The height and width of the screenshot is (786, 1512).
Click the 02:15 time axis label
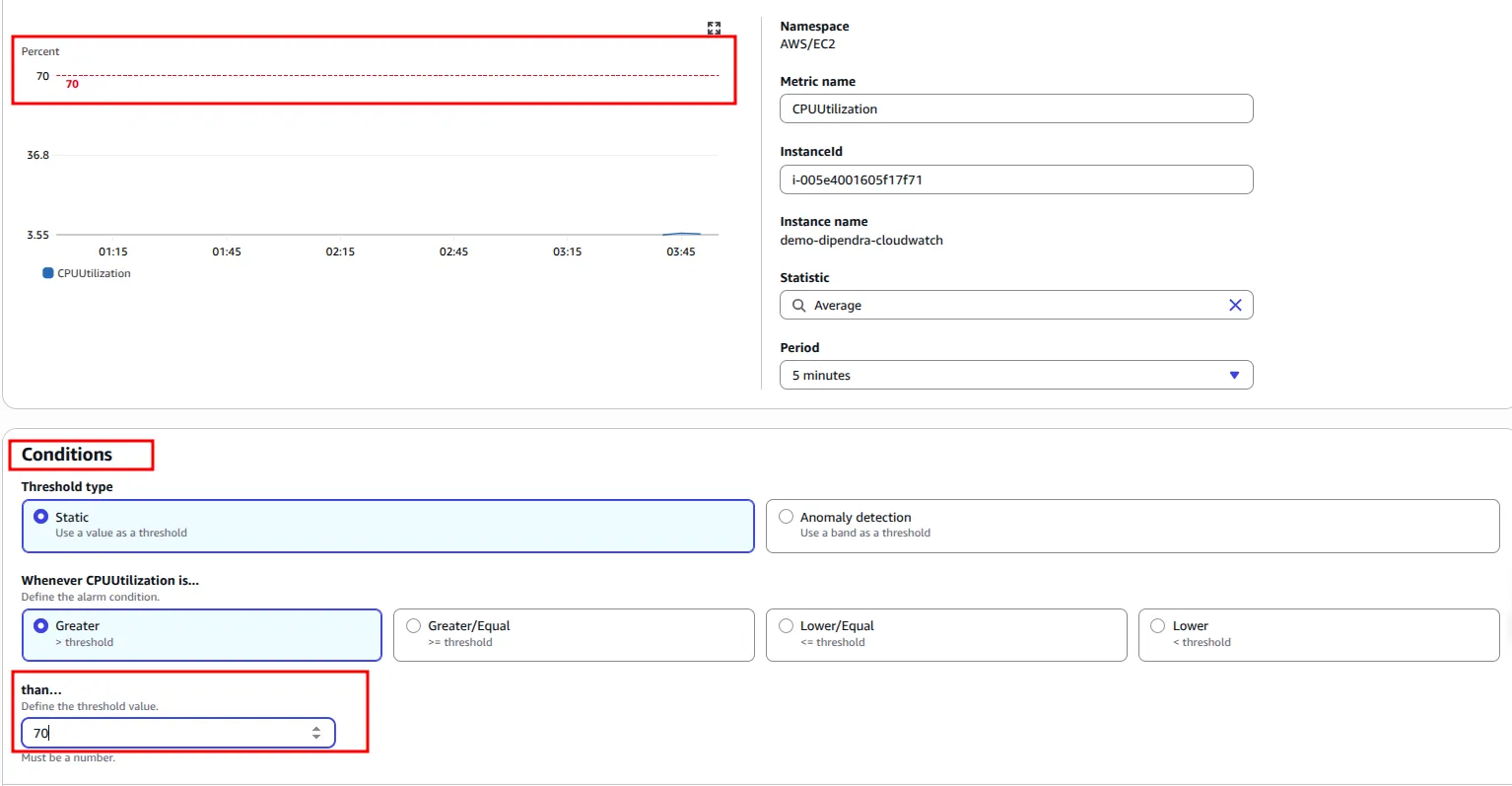[x=340, y=251]
